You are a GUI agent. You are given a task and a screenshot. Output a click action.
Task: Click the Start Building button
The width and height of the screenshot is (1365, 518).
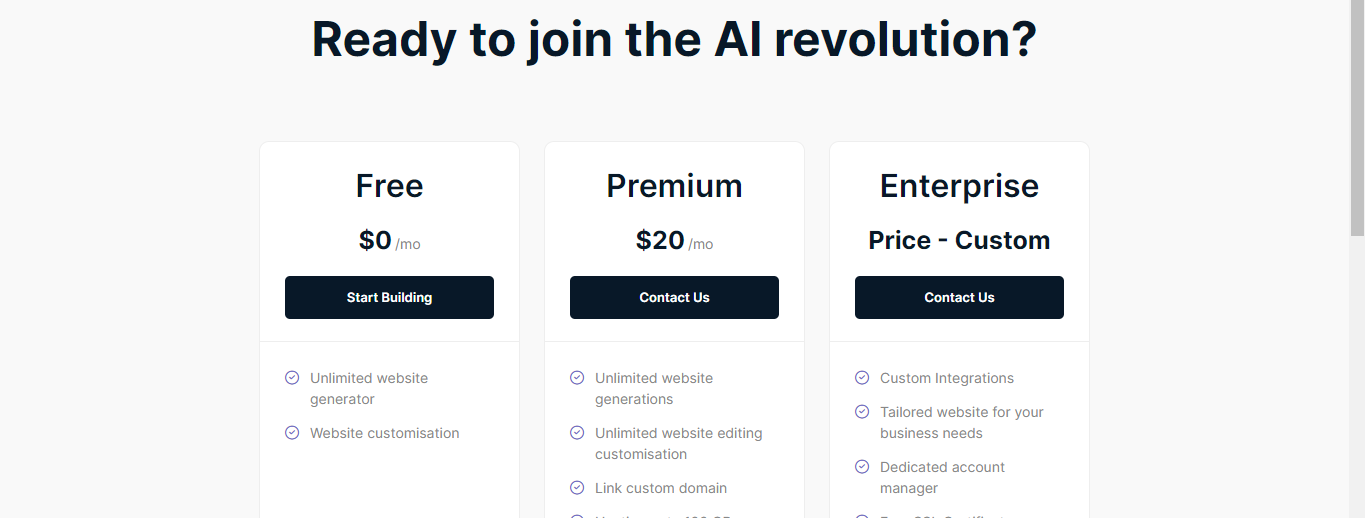tap(389, 297)
